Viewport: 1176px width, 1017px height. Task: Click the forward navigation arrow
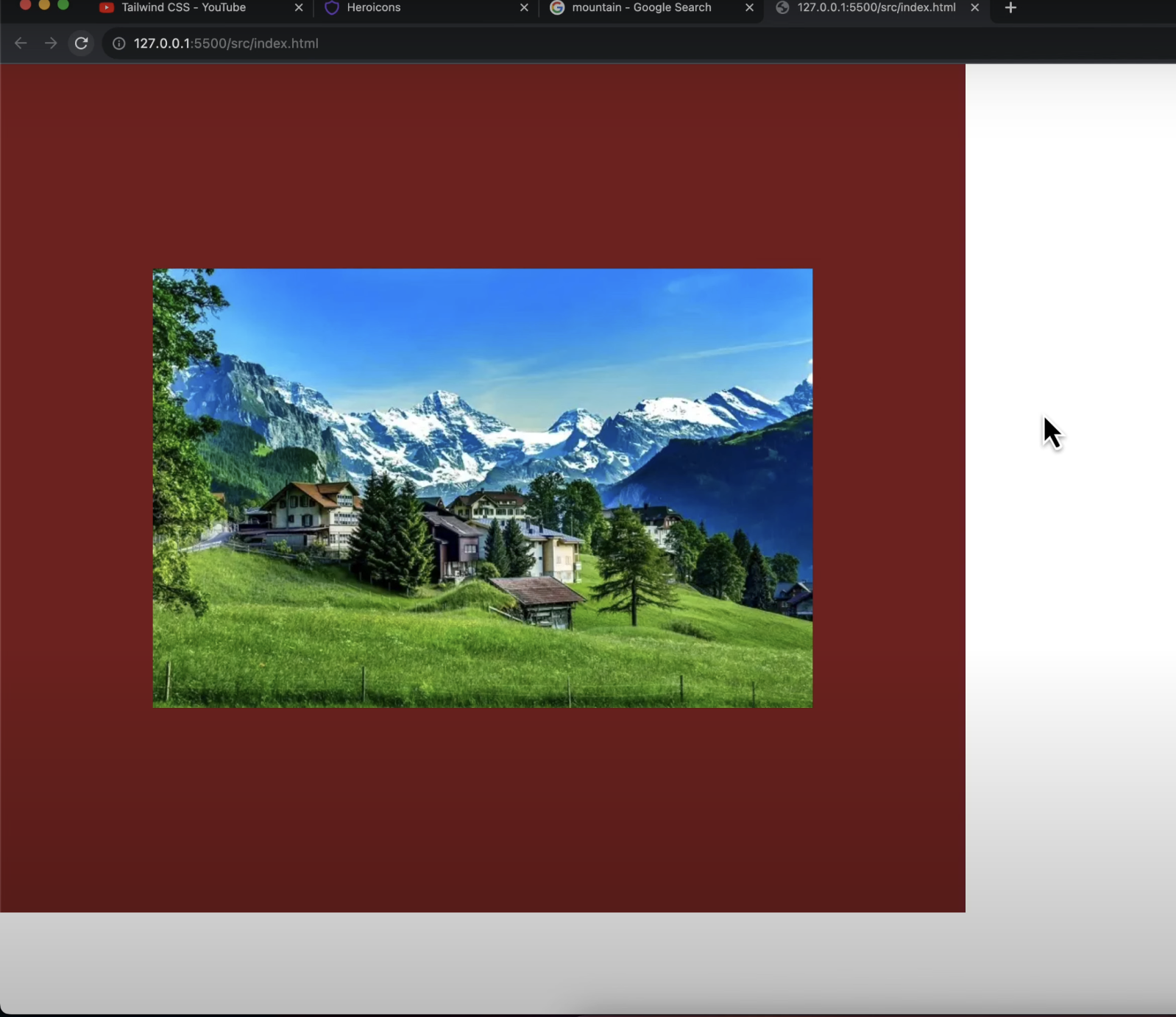pos(50,43)
